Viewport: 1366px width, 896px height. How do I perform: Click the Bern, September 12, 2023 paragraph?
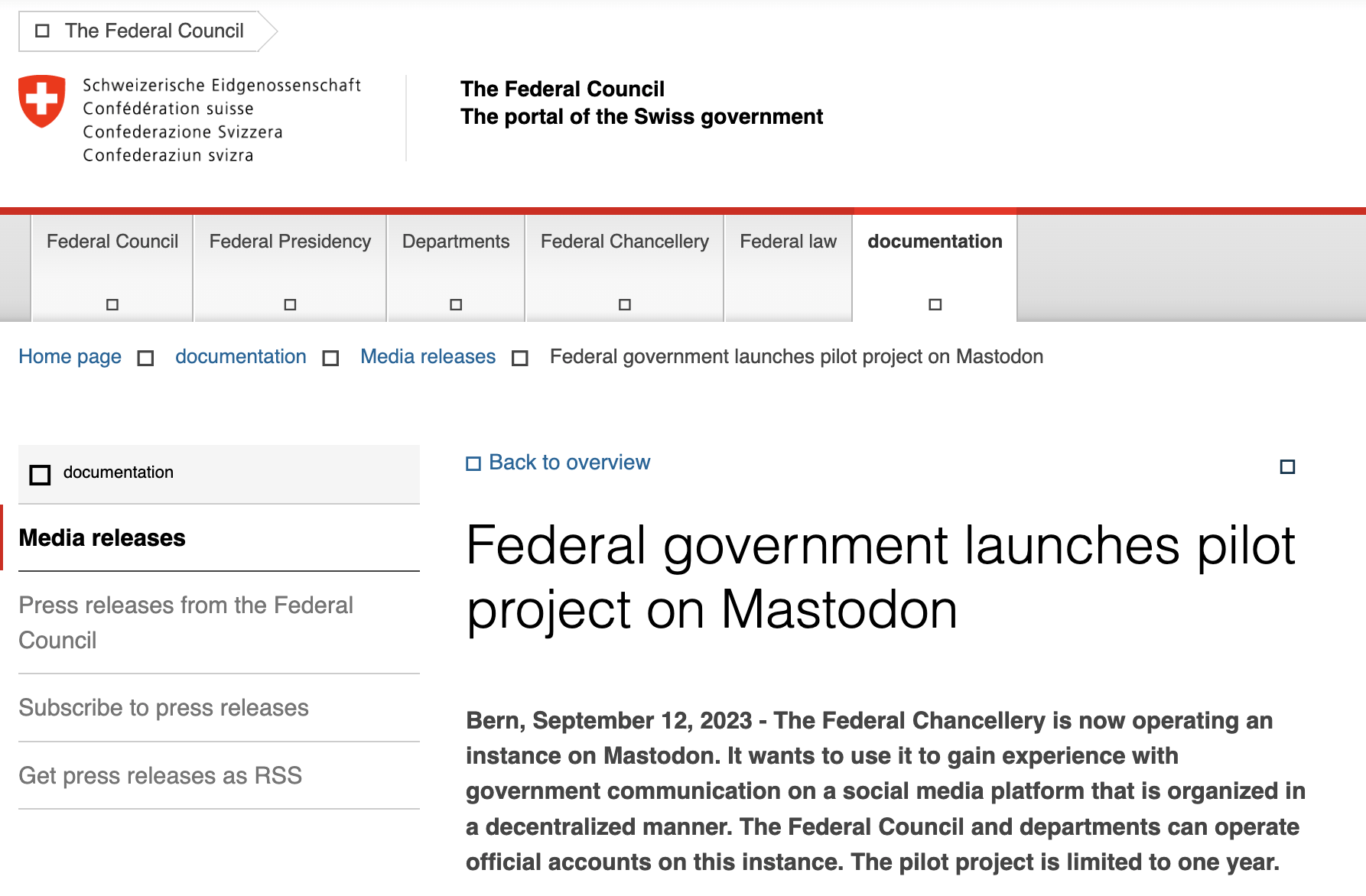click(x=886, y=791)
